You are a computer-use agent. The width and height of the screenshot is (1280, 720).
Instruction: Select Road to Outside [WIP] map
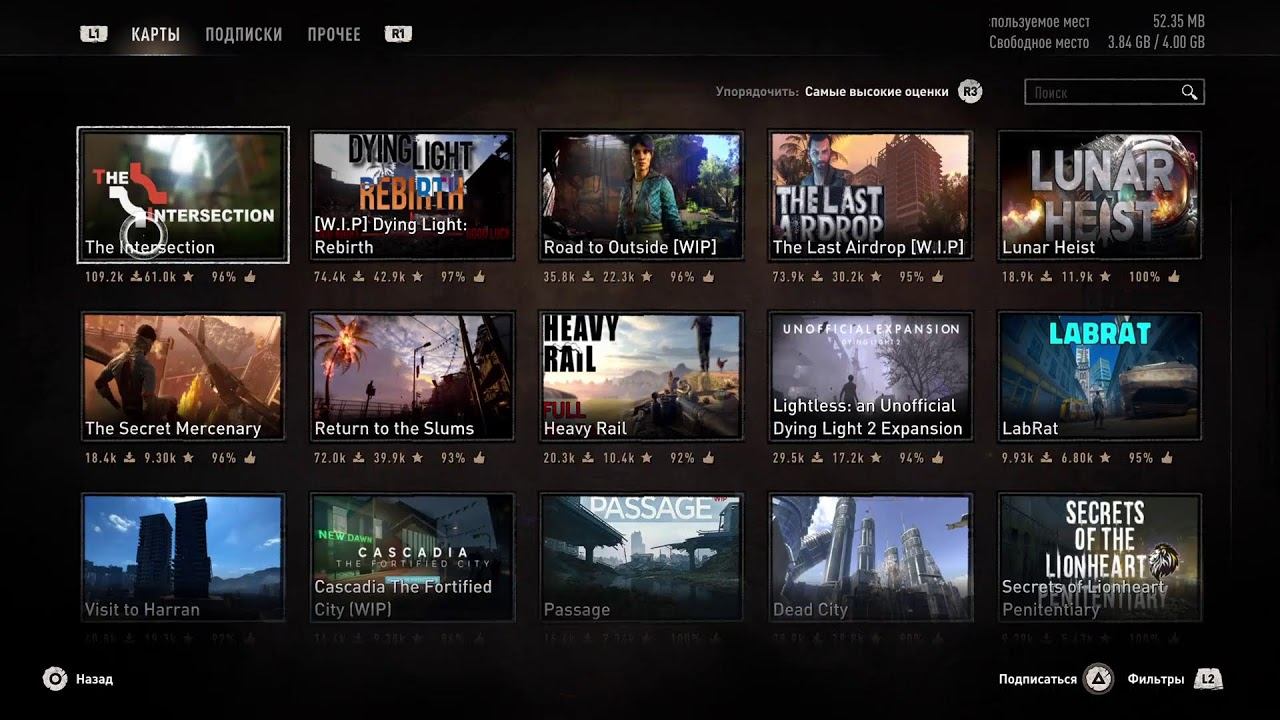[641, 195]
